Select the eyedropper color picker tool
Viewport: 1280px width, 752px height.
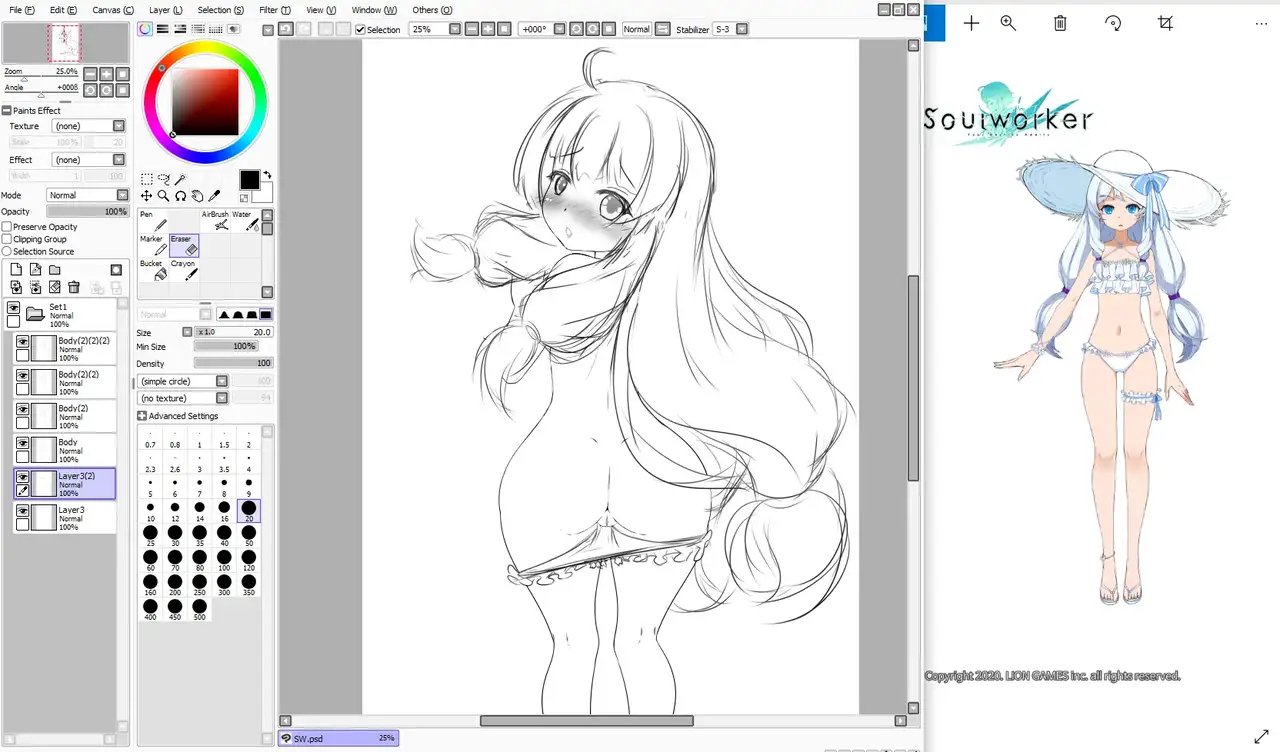214,196
